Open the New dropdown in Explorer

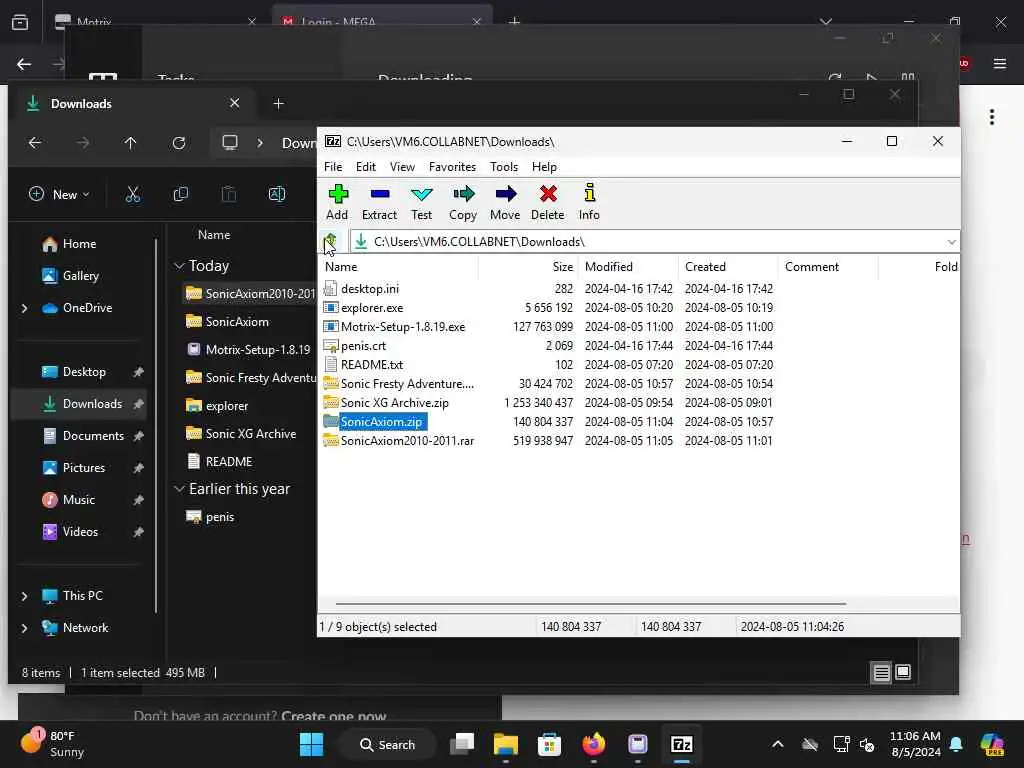[x=59, y=195]
